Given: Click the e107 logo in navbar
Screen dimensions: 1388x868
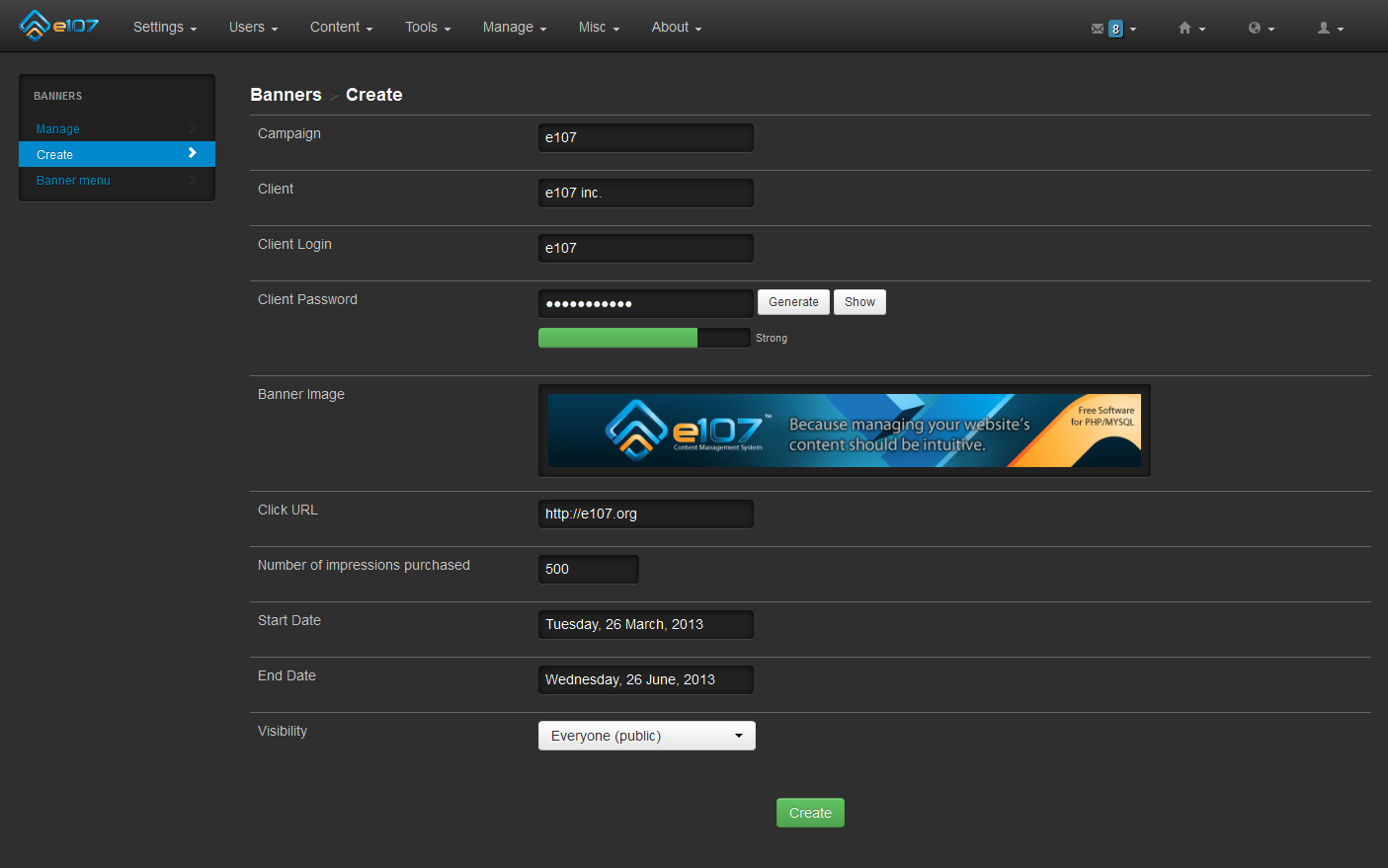Looking at the screenshot, I should click(x=59, y=26).
